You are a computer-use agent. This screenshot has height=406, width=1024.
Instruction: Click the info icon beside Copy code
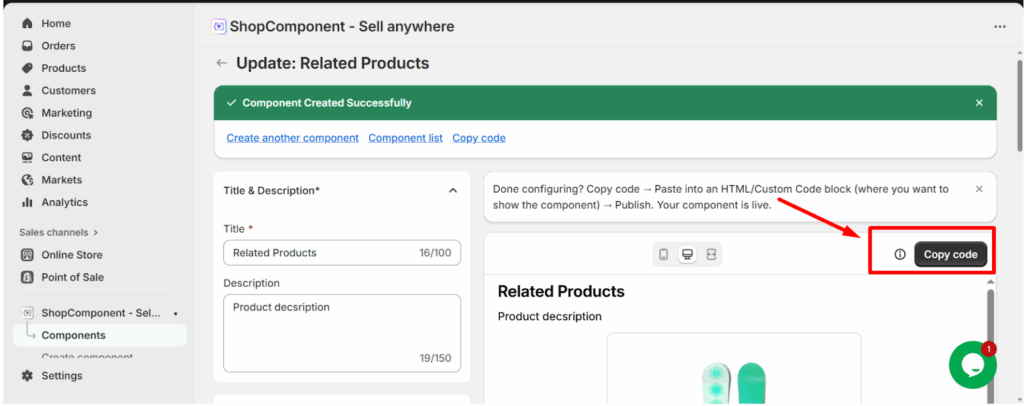tap(899, 255)
